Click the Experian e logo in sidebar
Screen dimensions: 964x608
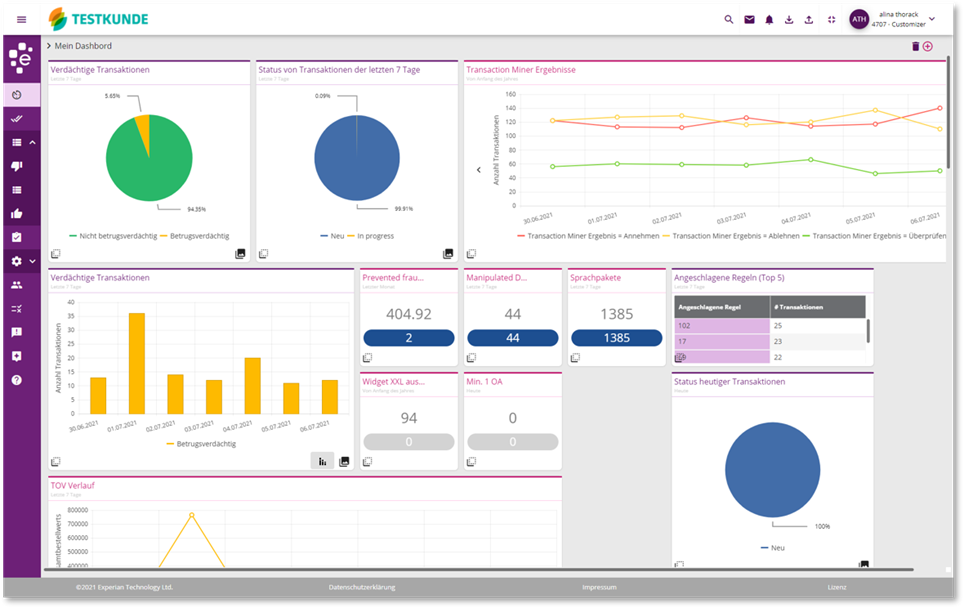21,58
